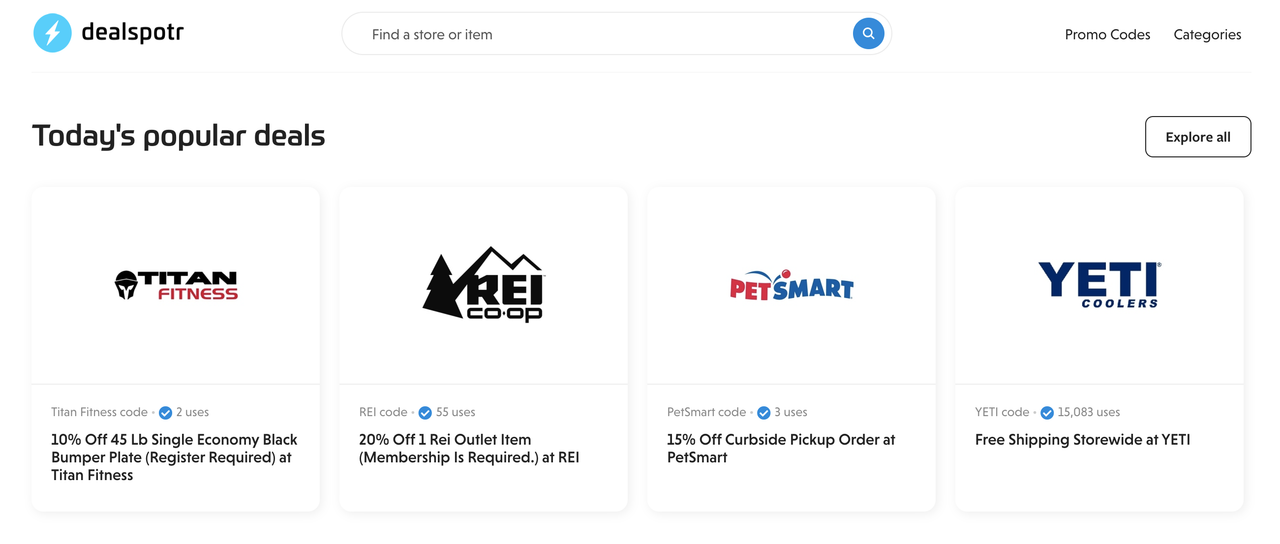
Task: Open the Categories menu item
Action: [1207, 34]
